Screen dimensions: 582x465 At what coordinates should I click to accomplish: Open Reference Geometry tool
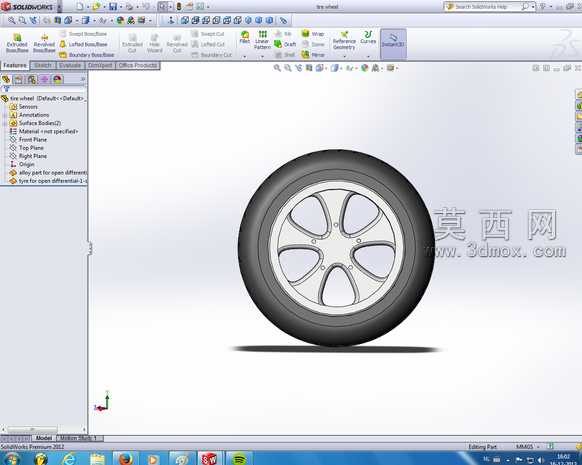pos(344,41)
